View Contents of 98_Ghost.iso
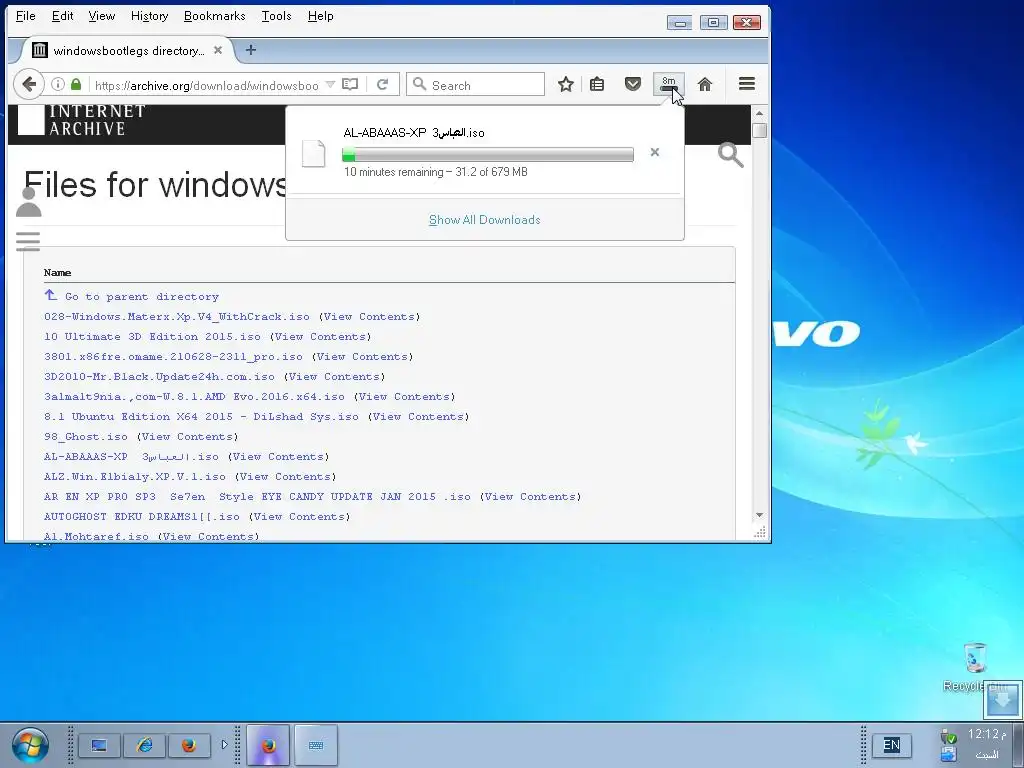Image resolution: width=1024 pixels, height=768 pixels. pos(187,437)
